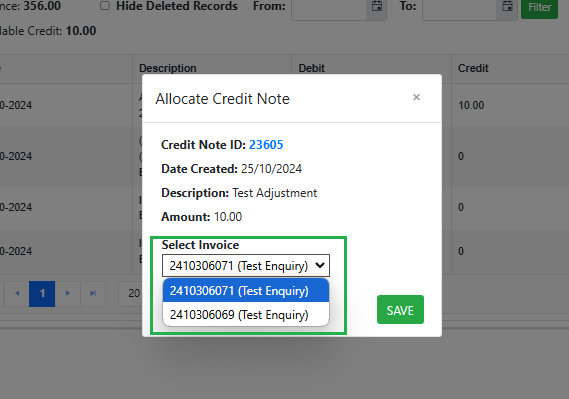
Task: Select page 1 in the pager
Action: click(x=42, y=293)
